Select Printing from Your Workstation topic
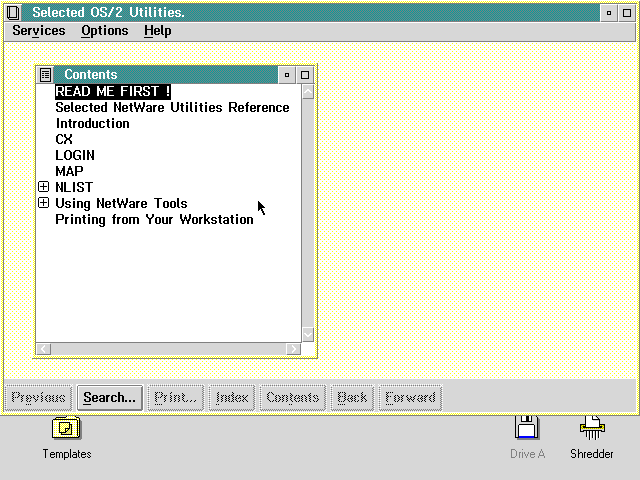The image size is (640, 480). click(154, 219)
